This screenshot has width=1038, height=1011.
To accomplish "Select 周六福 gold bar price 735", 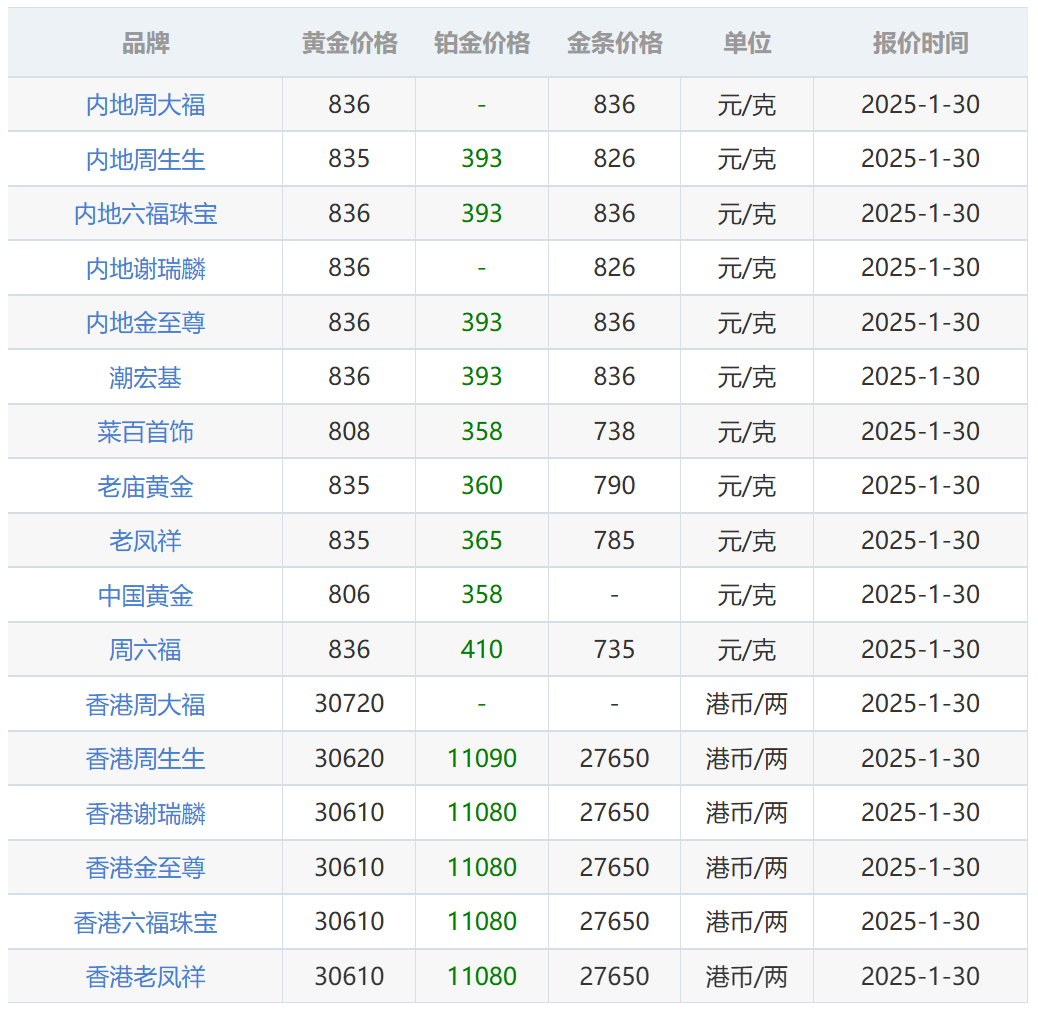I will coord(614,650).
